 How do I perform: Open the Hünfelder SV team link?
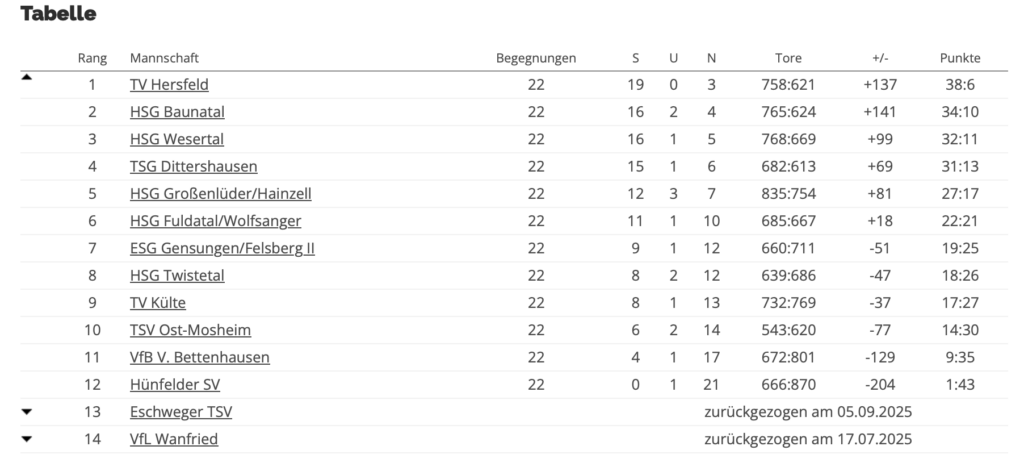(x=175, y=385)
